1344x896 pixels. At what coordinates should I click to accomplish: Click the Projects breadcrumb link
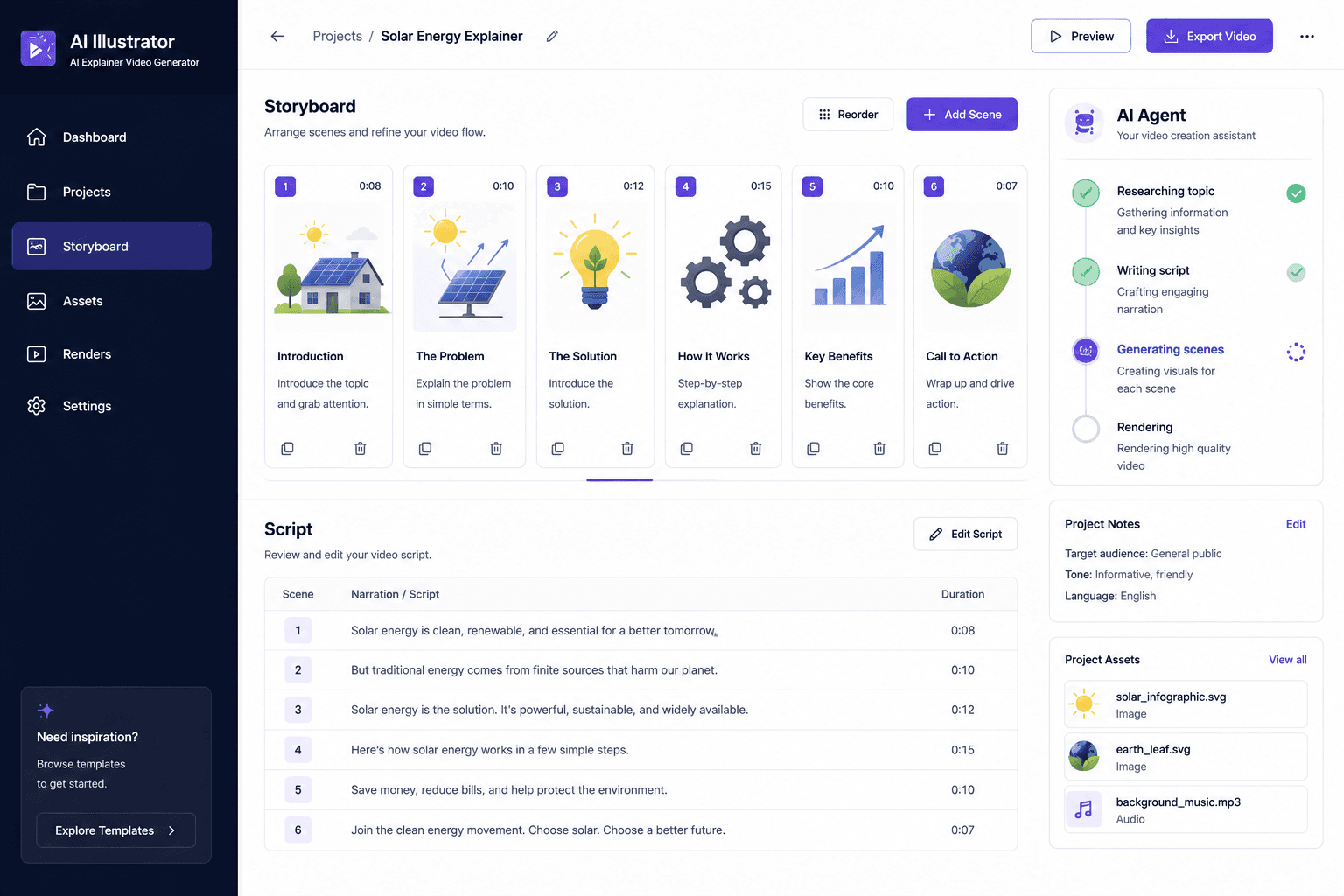click(x=338, y=36)
